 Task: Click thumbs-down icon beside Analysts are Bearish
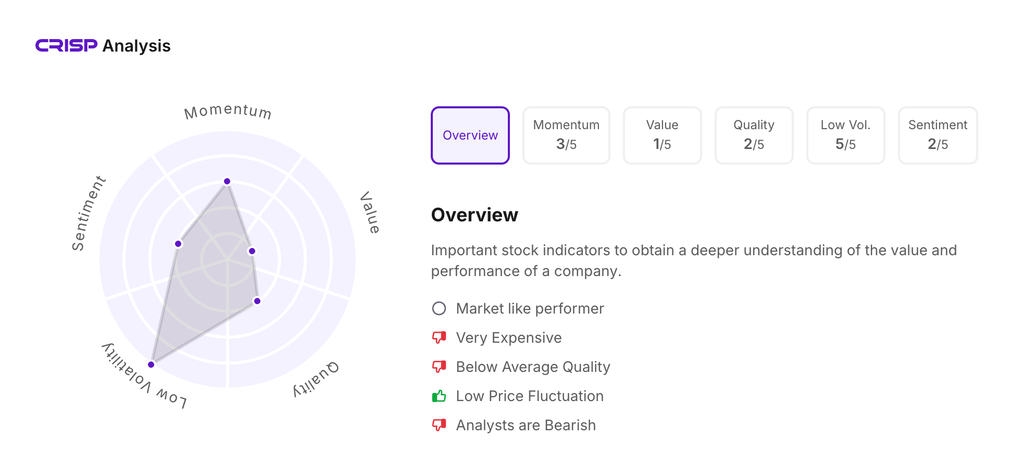coord(439,425)
